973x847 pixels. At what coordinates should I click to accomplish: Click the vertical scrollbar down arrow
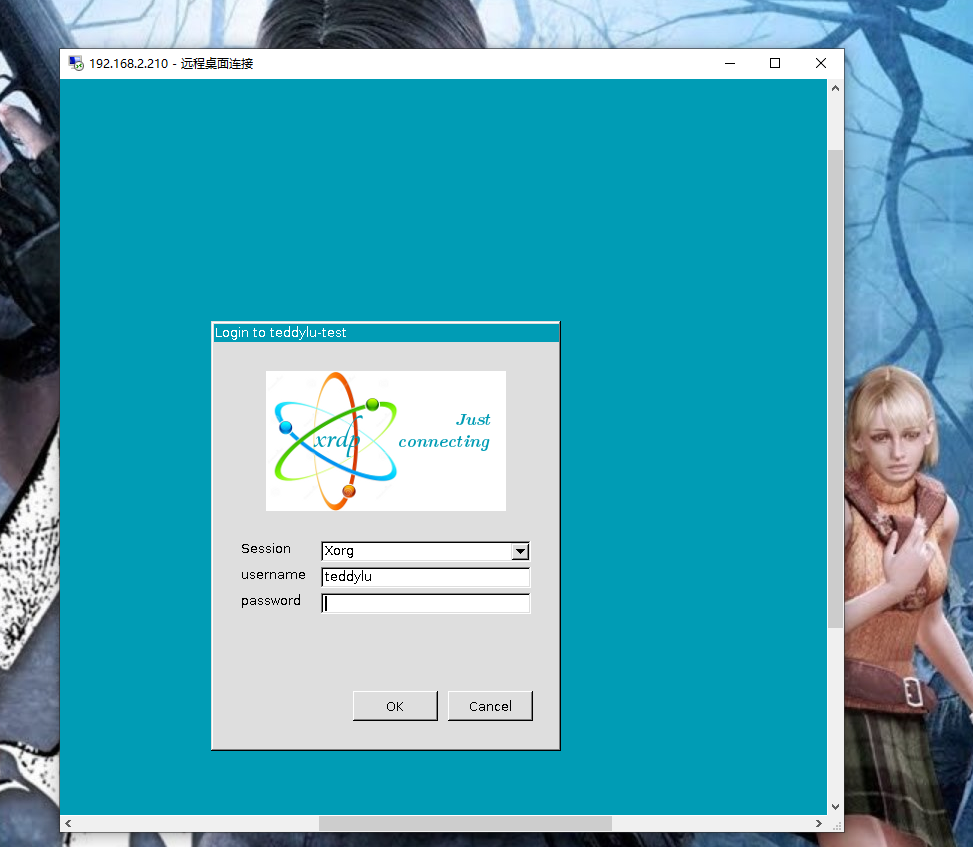click(835, 807)
